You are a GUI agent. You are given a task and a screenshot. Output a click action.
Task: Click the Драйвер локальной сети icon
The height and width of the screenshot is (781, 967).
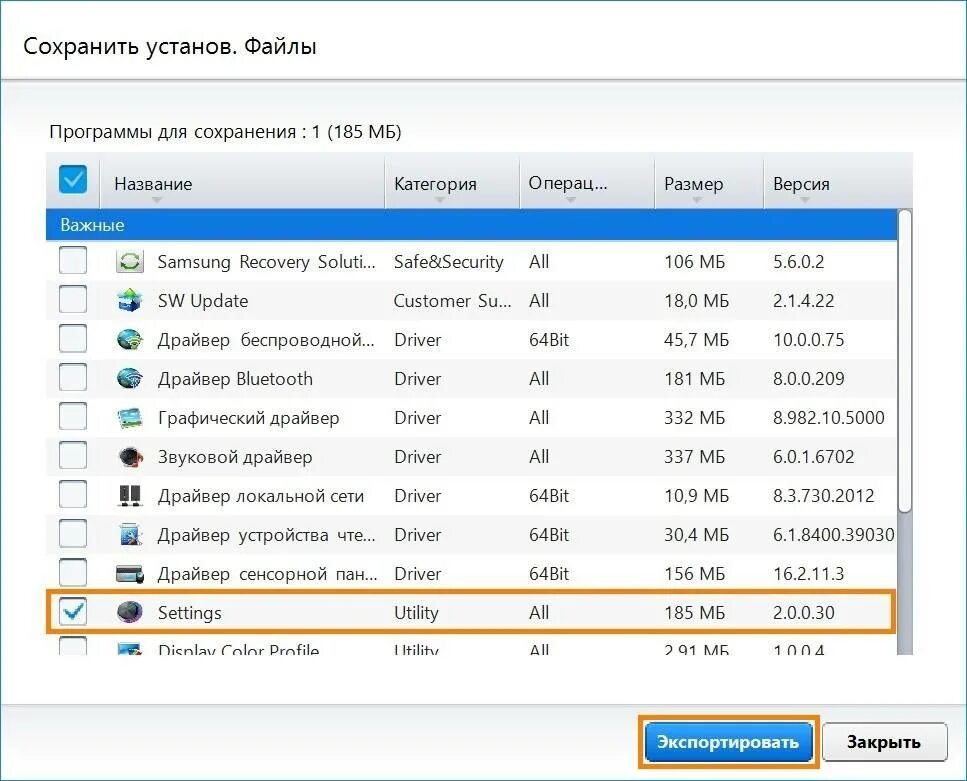coord(130,495)
